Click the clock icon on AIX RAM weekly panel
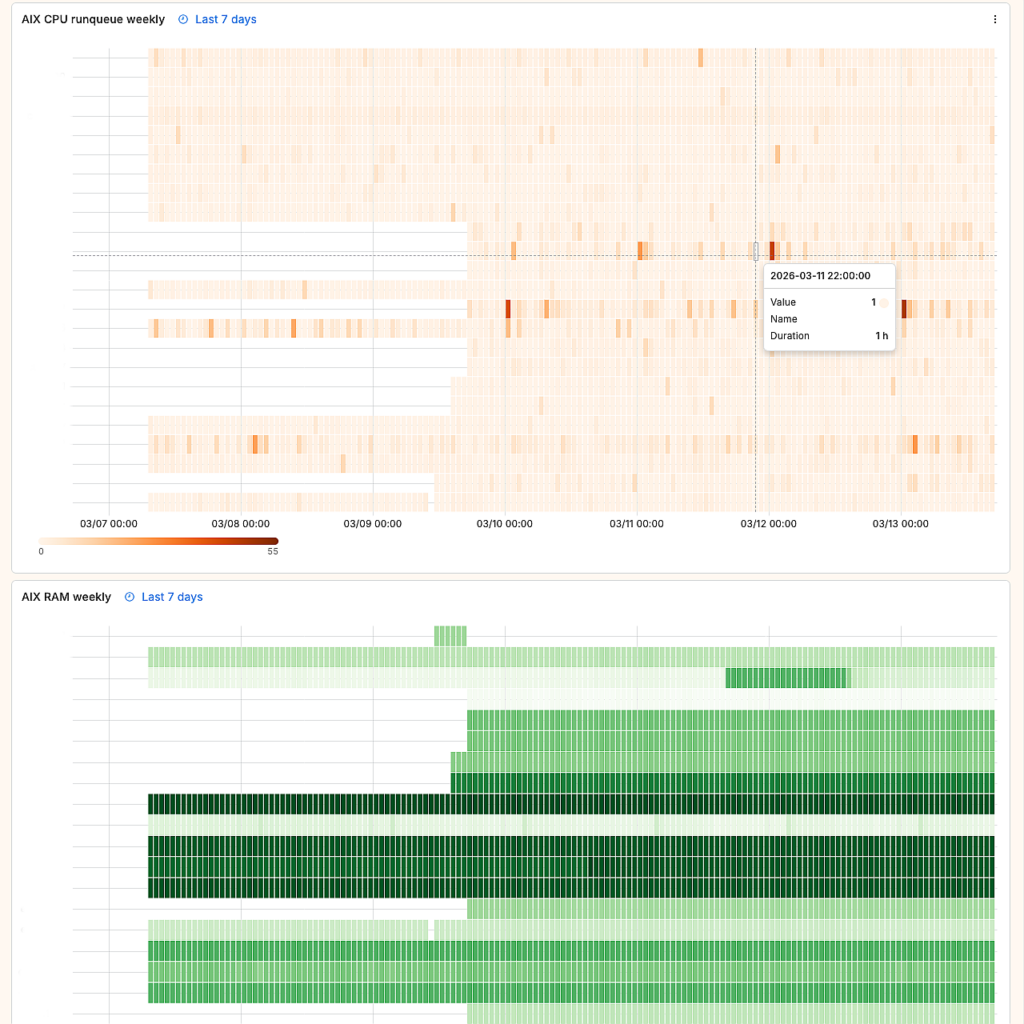 pos(129,597)
